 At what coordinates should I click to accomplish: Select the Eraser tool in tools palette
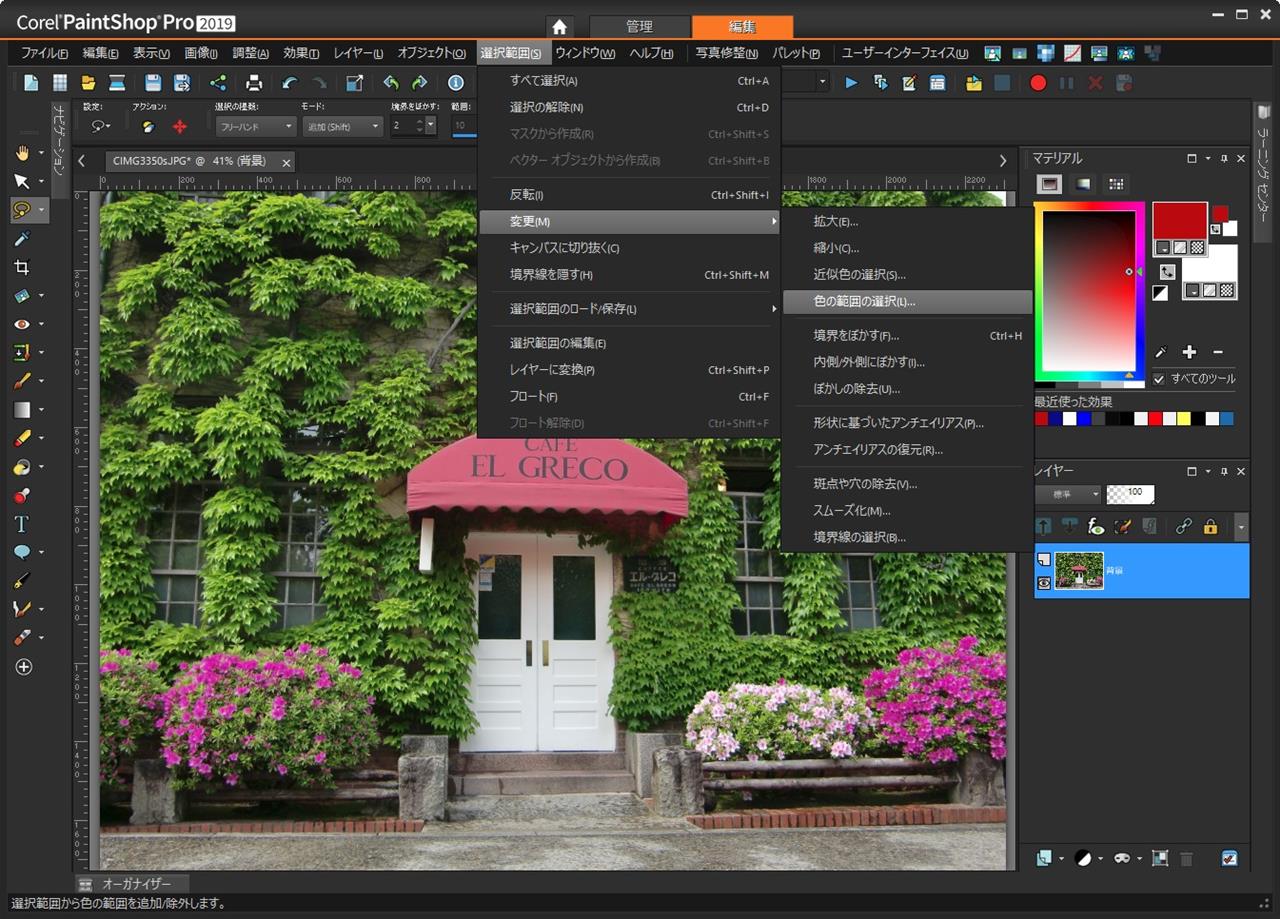(21, 438)
